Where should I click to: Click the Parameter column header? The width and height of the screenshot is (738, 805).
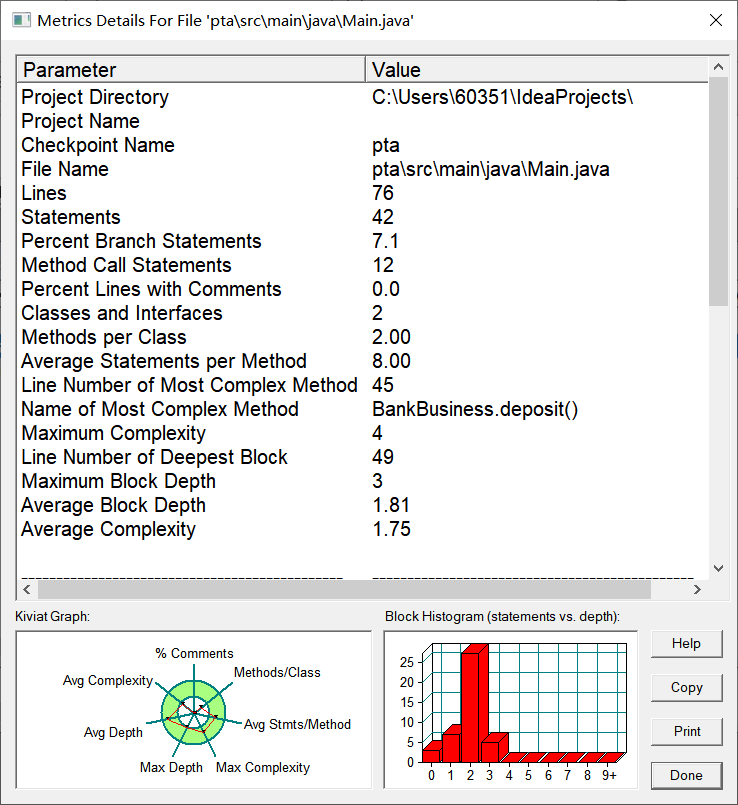(191, 70)
